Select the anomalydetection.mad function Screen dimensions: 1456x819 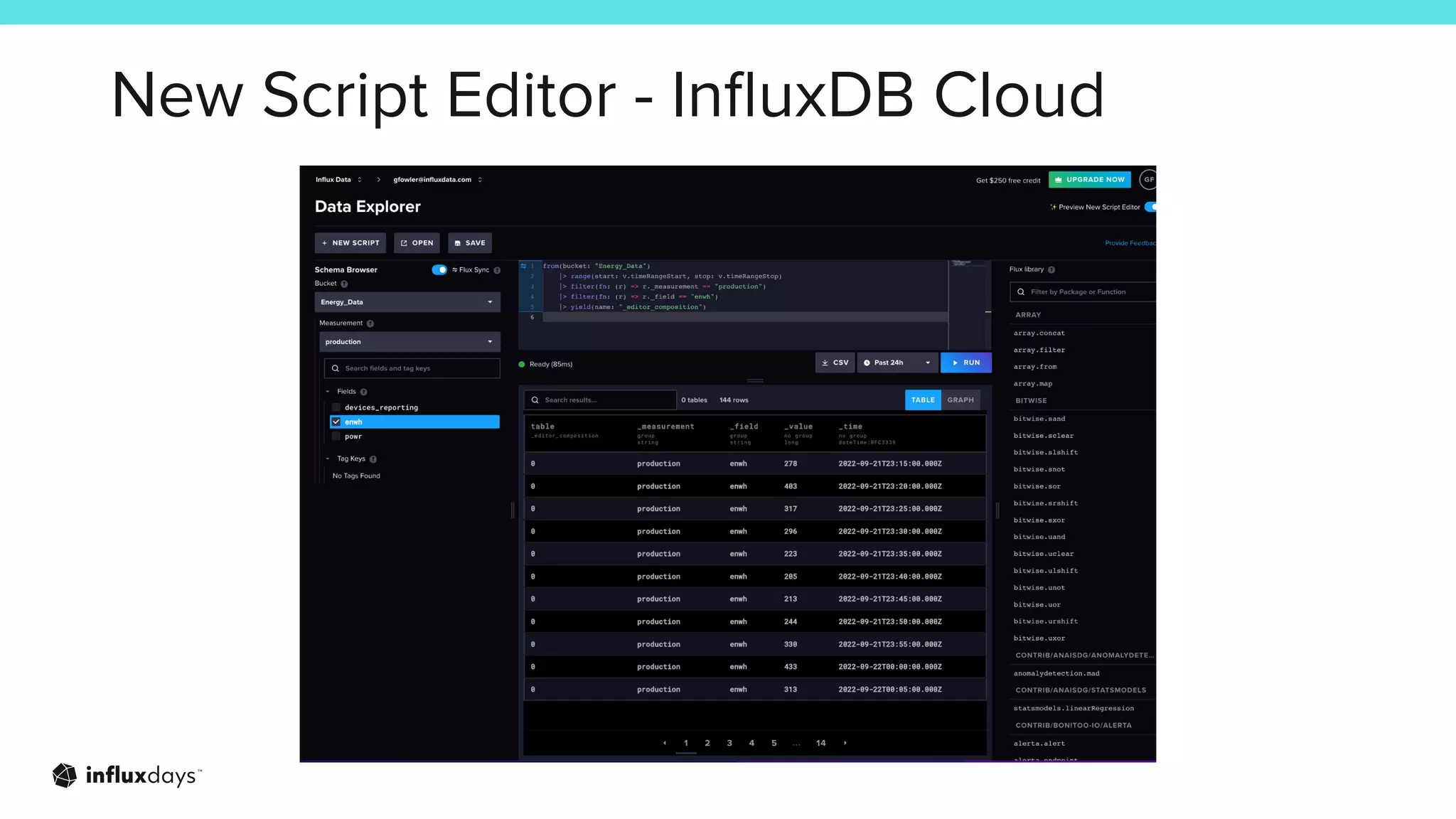pyautogui.click(x=1056, y=674)
